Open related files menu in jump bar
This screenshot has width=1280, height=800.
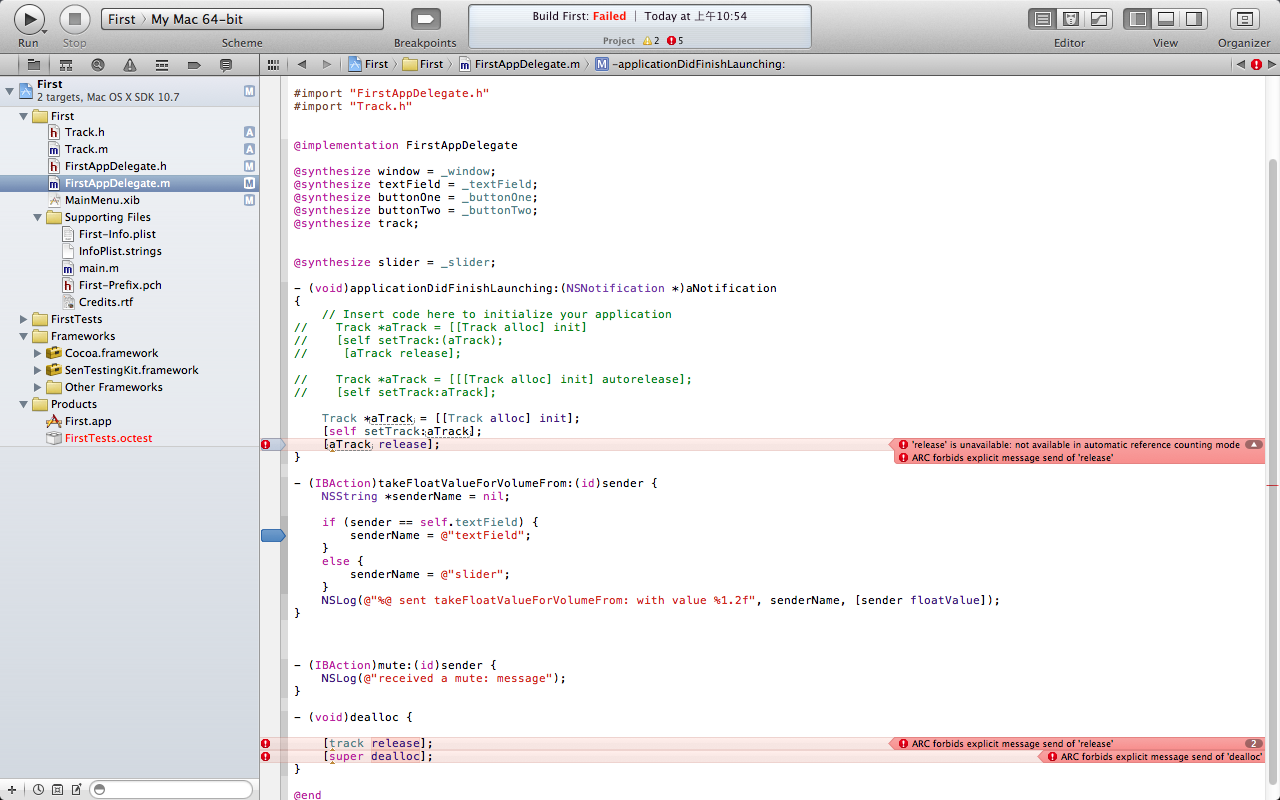273,64
